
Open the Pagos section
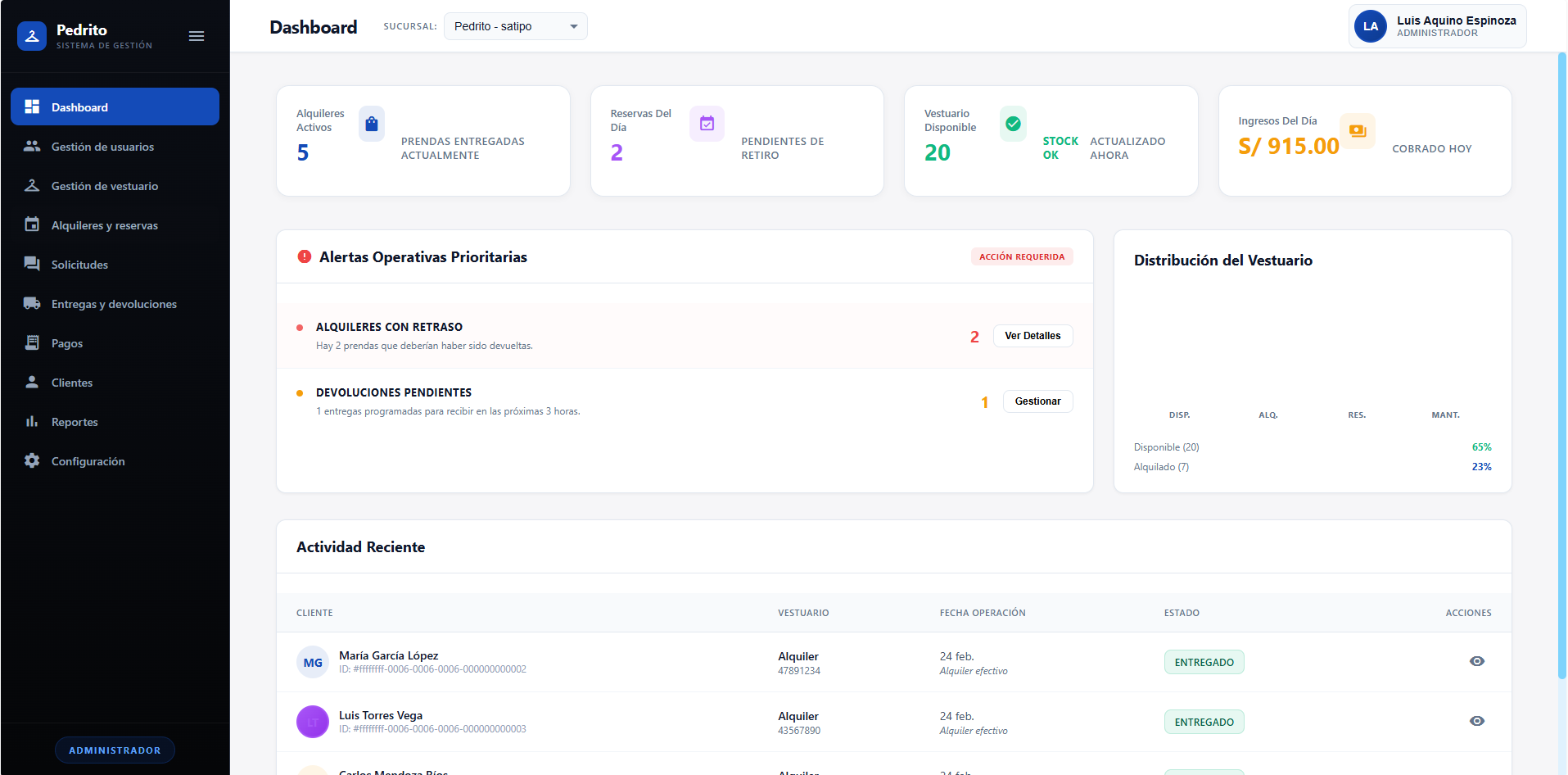(67, 343)
